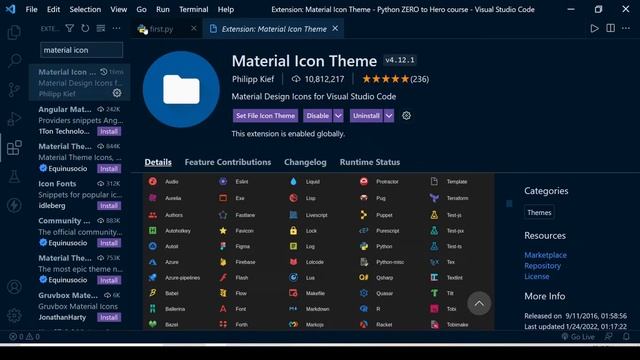Open Source Control view in activity bar
The height and width of the screenshot is (360, 640).
tap(14, 89)
